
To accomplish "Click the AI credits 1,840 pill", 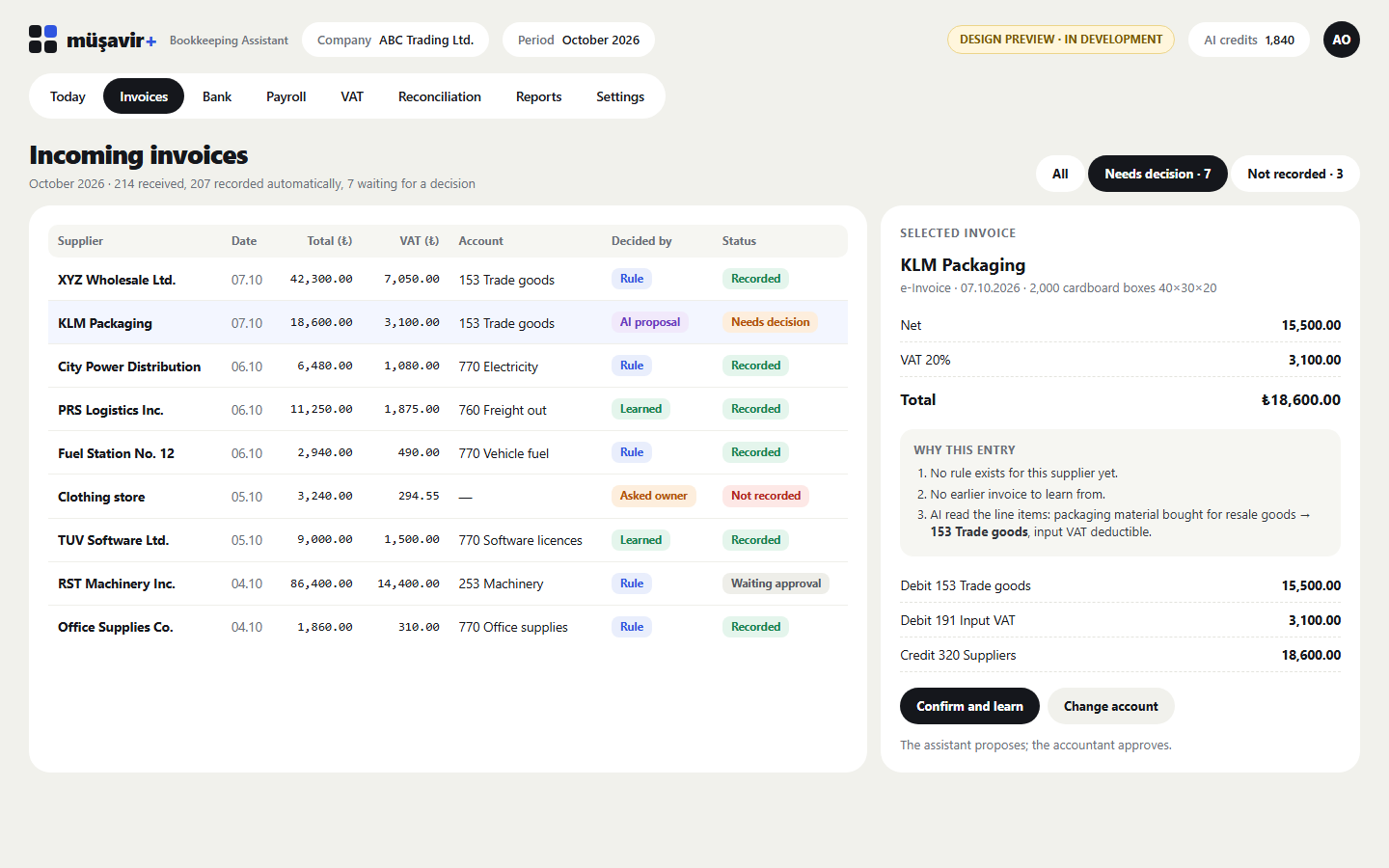I will [x=1249, y=40].
